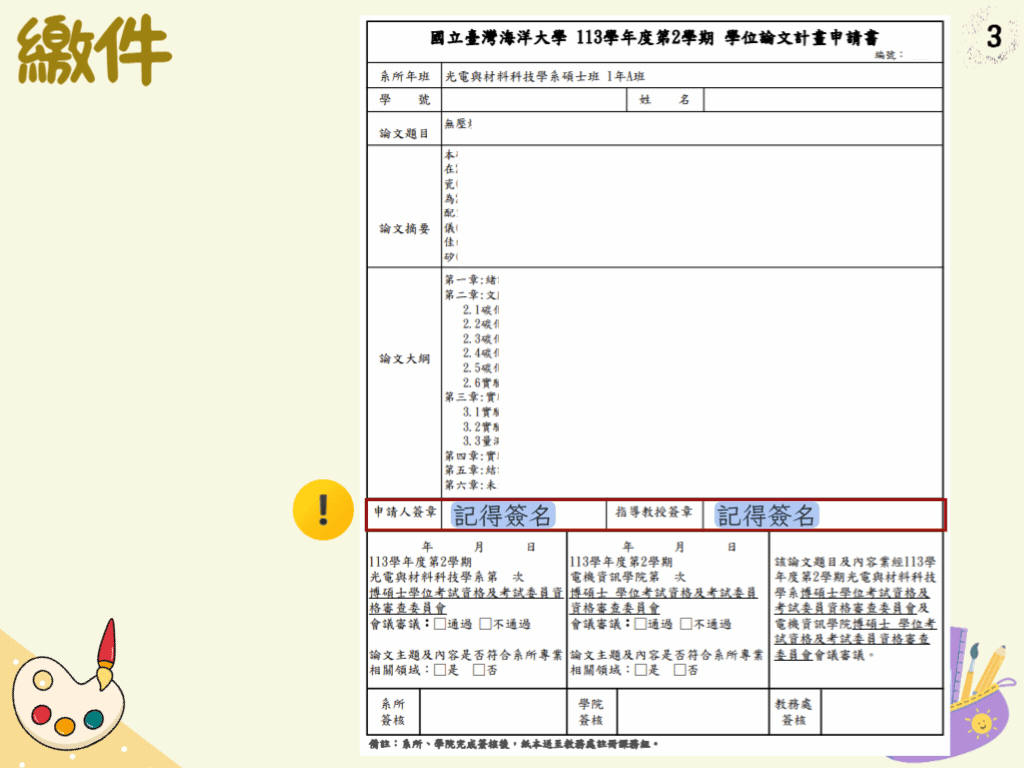Image resolution: width=1024 pixels, height=768 pixels.
Task: Check 是 in 光電與材料科技學系 column 相關領域
Action: tap(441, 670)
